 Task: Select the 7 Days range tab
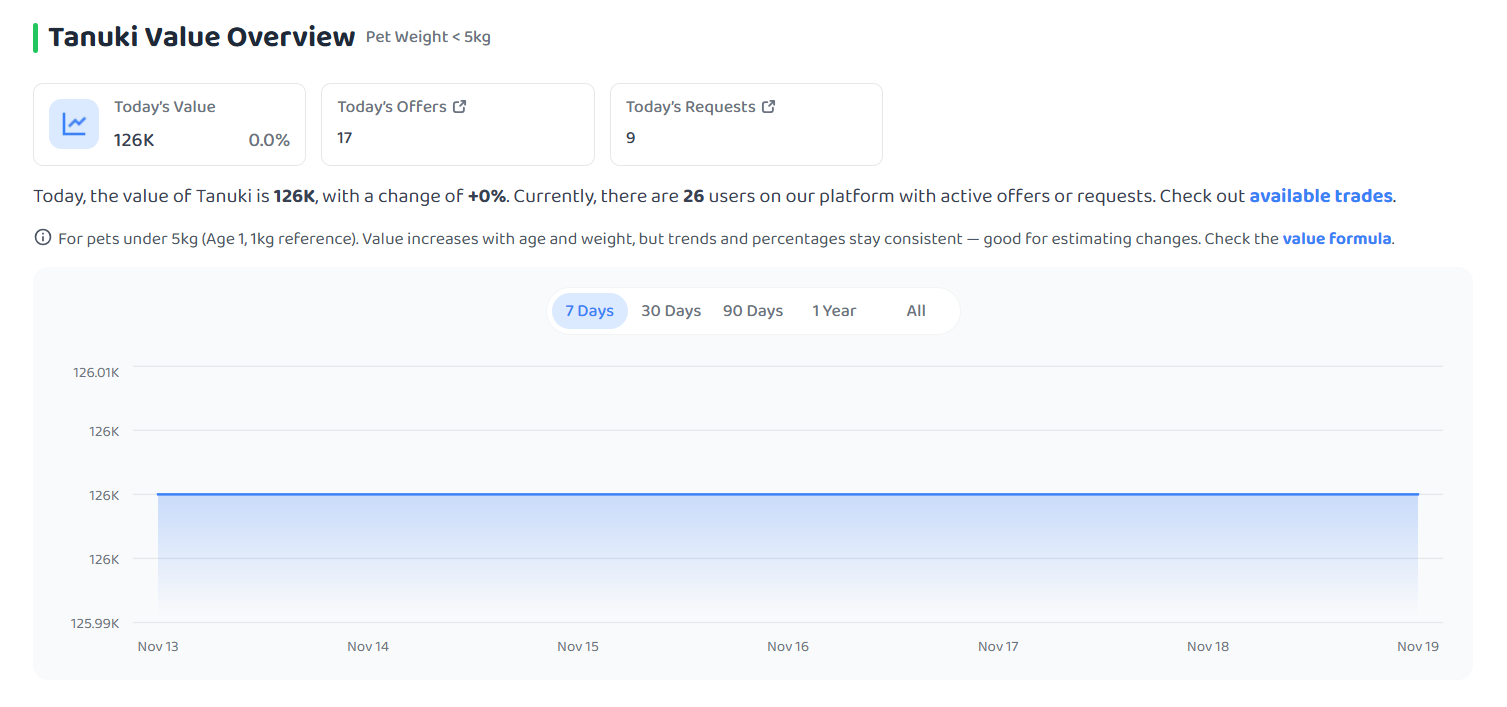[x=589, y=311]
